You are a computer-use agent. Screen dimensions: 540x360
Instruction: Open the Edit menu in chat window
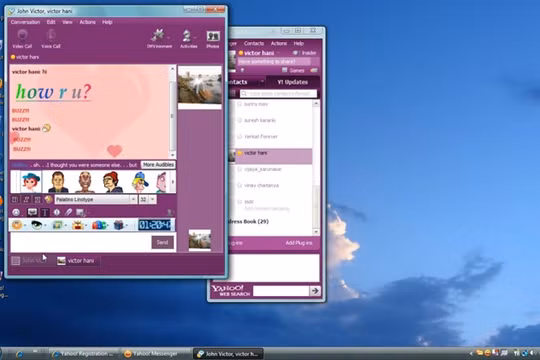[51, 22]
